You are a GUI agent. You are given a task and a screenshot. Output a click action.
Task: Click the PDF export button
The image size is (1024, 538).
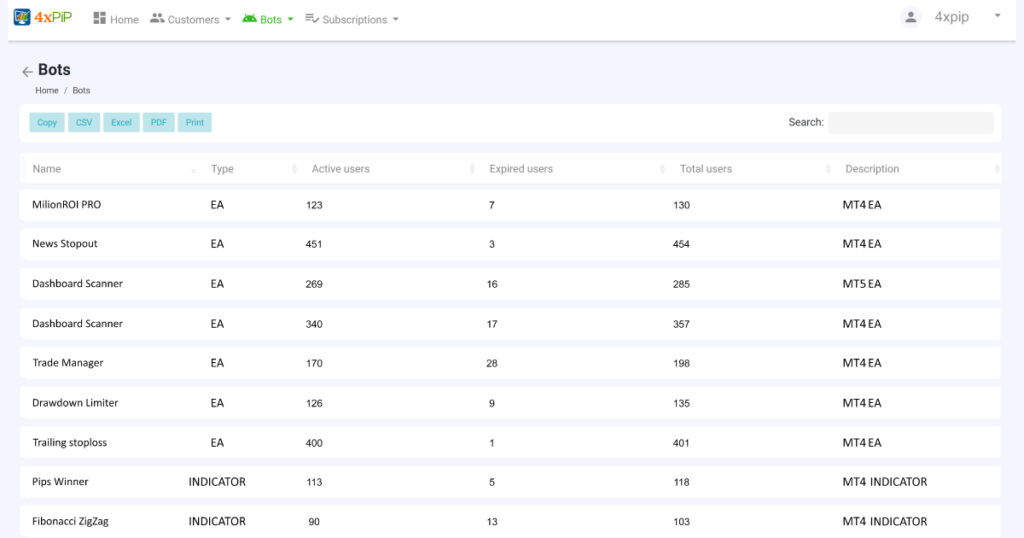pos(158,123)
